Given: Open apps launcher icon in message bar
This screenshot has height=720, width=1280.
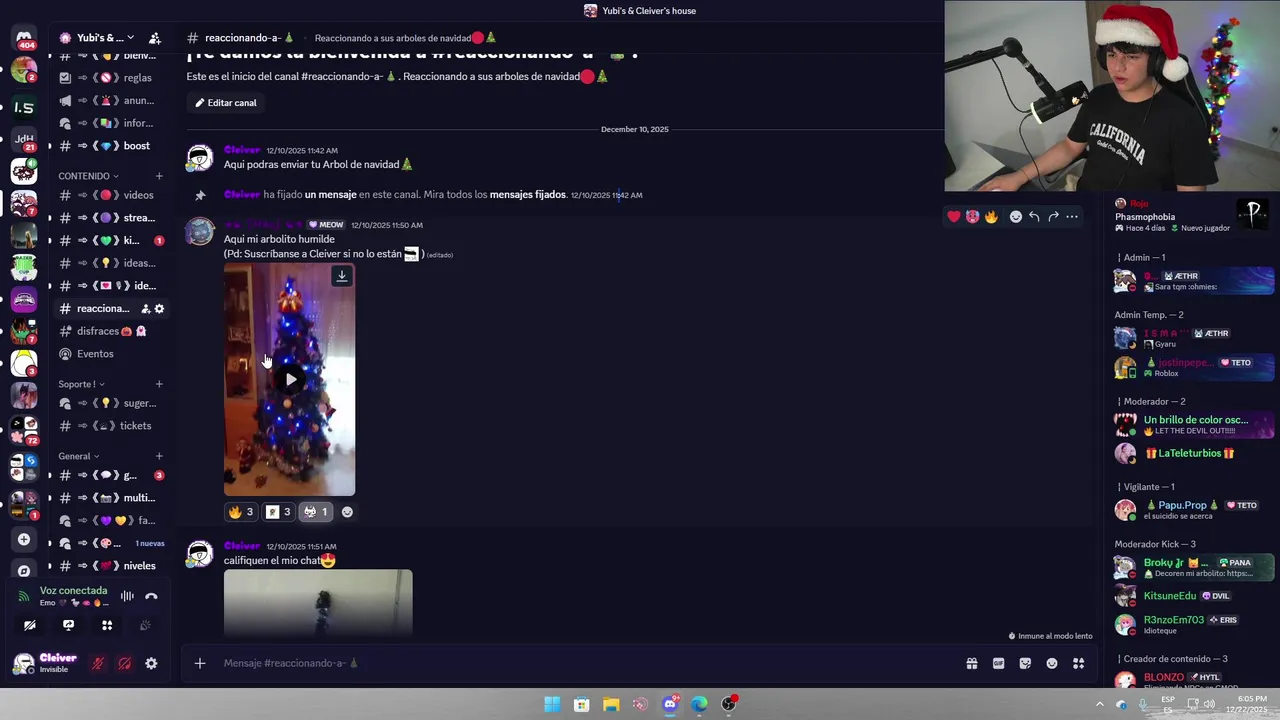Looking at the screenshot, I should pos(1079,663).
